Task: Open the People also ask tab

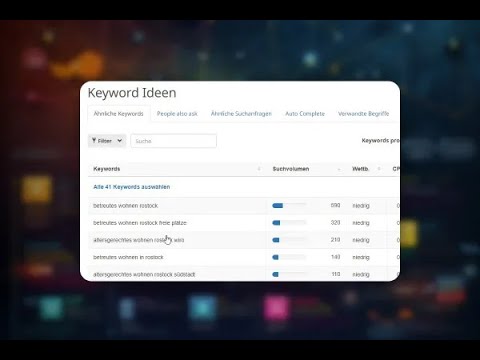Action: tap(177, 114)
